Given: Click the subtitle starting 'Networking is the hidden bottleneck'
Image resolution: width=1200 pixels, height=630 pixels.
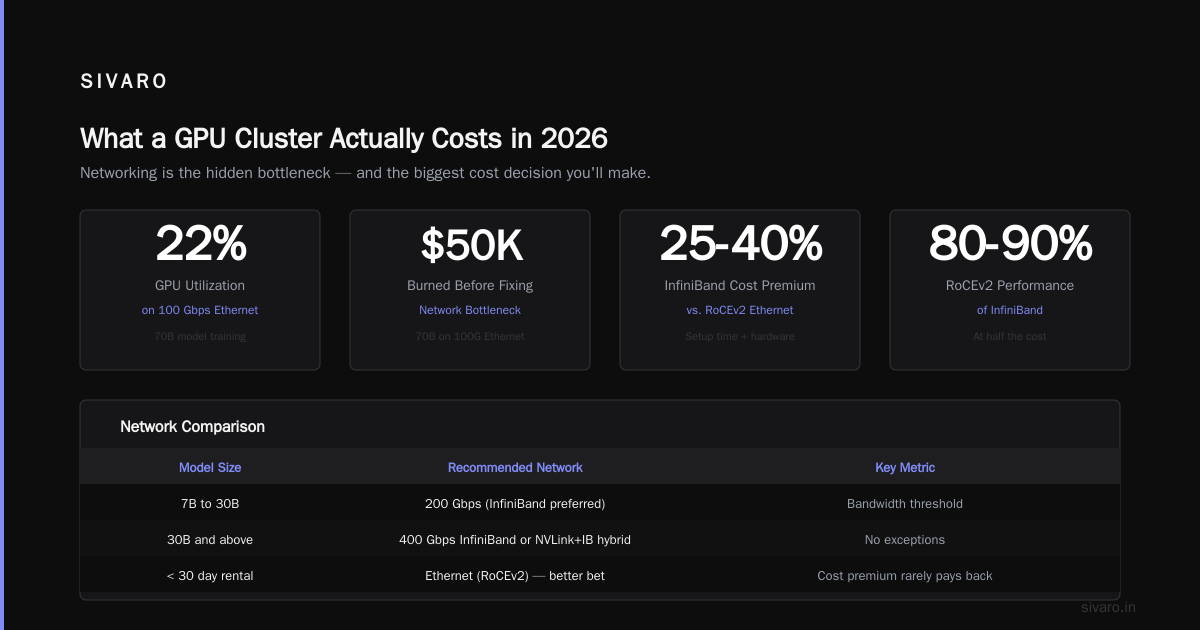Looking at the screenshot, I should (x=365, y=173).
